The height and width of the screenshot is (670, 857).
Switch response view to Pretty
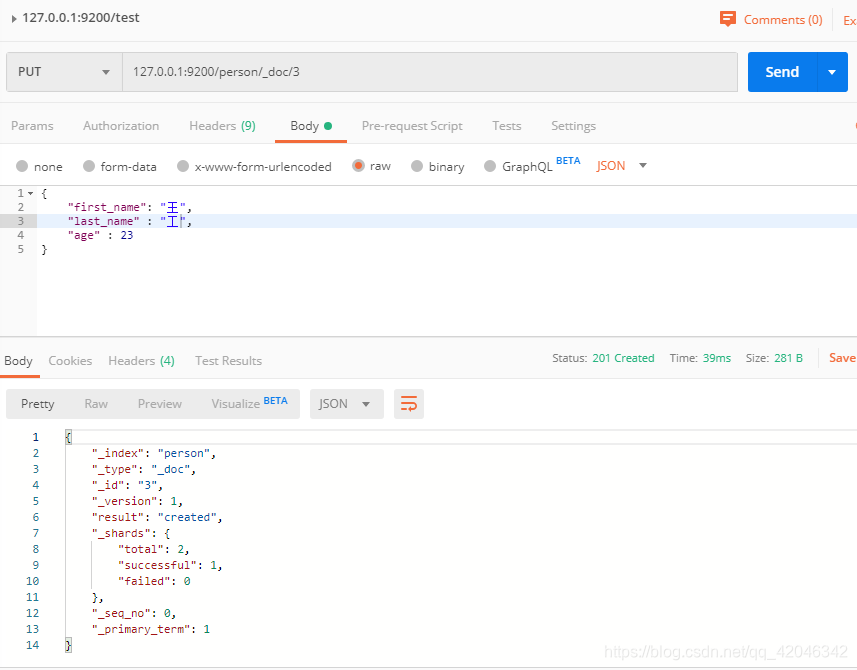[38, 404]
